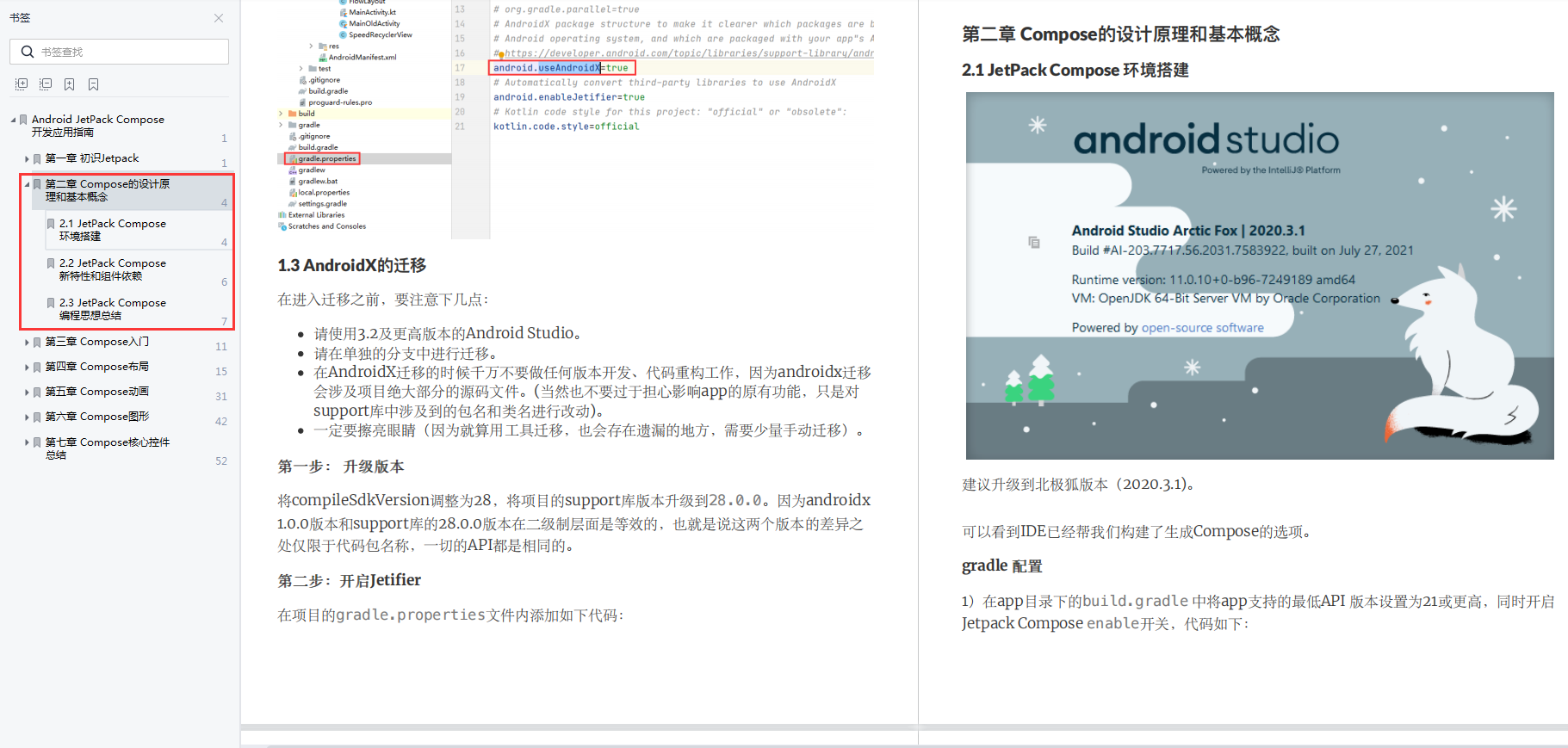Expand the 第三章 Compose入门 bookmark
Screen dimensions: 1568x748
(x=27, y=343)
